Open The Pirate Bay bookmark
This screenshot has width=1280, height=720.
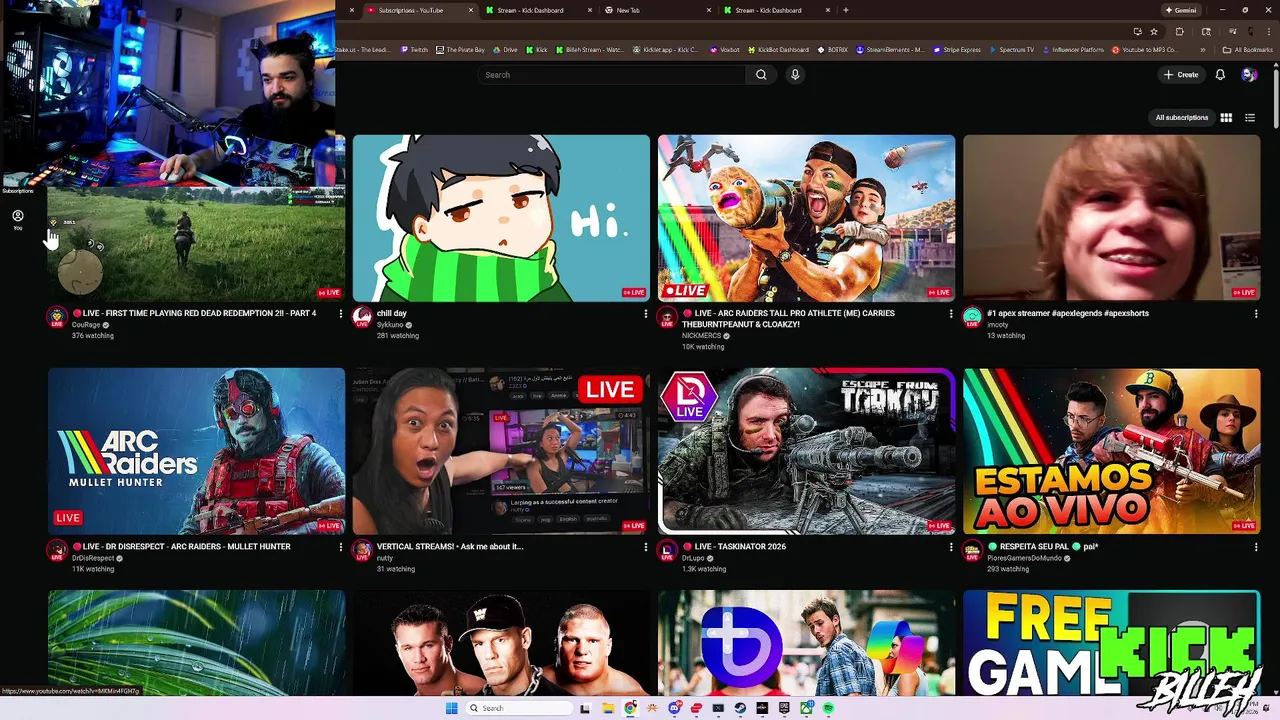pyautogui.click(x=460, y=49)
